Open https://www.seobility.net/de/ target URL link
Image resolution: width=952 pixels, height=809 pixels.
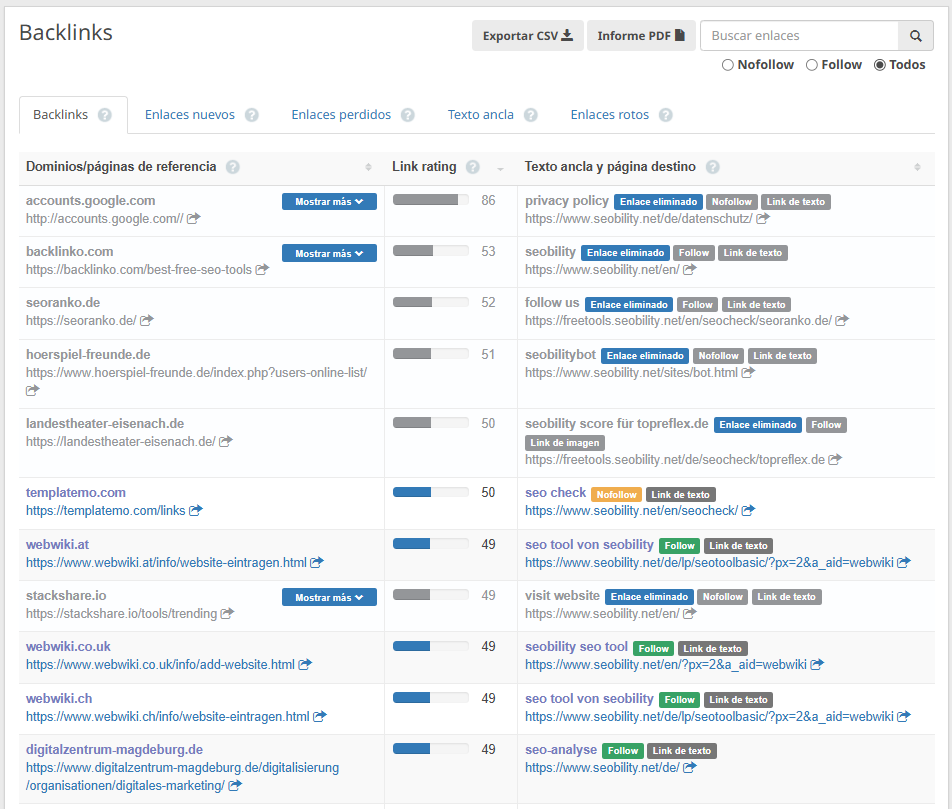(602, 768)
